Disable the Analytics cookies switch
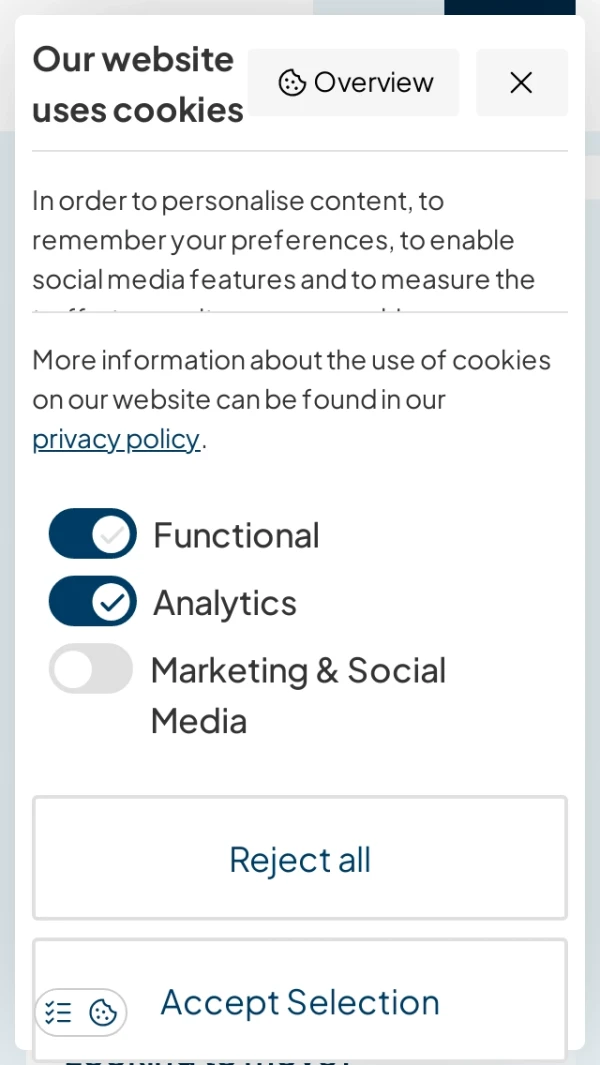Viewport: 600px width, 1065px height. click(92, 601)
